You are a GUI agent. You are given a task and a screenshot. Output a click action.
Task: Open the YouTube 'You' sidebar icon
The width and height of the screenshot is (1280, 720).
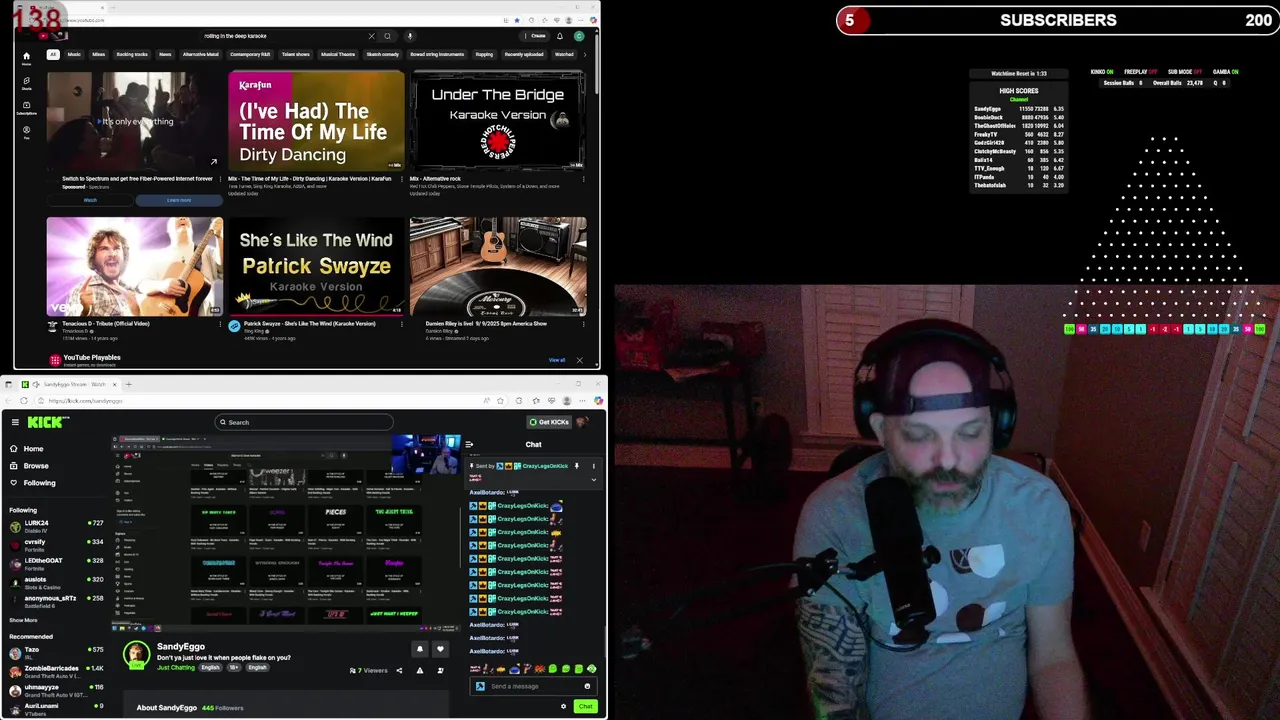pyautogui.click(x=27, y=131)
